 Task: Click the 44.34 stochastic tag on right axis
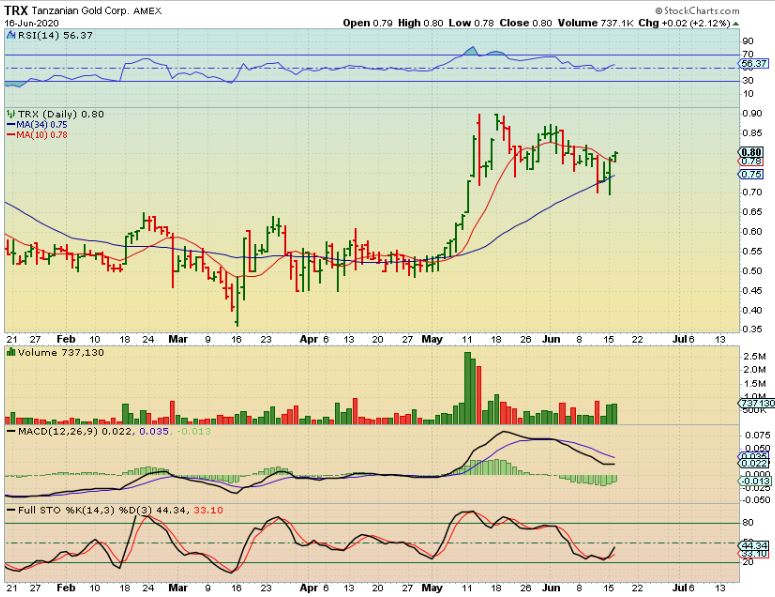click(754, 546)
